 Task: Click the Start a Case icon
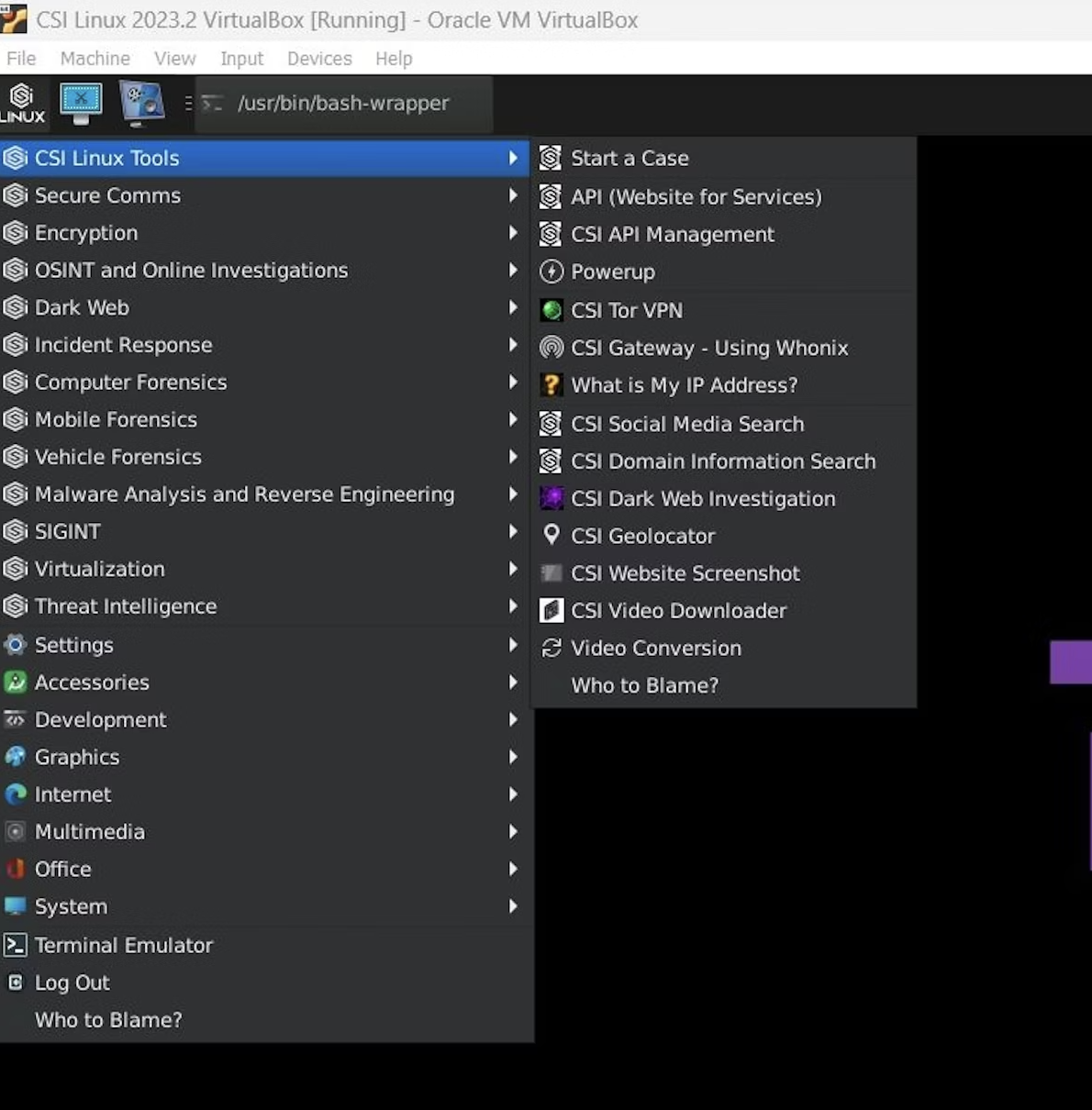[x=551, y=158]
